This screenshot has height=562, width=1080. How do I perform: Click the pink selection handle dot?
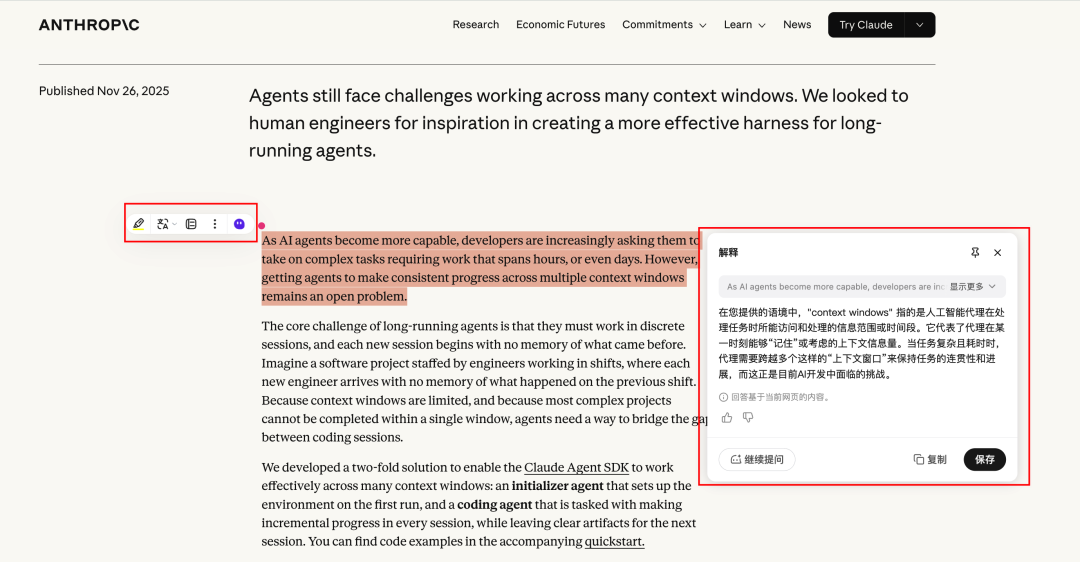[x=262, y=226]
